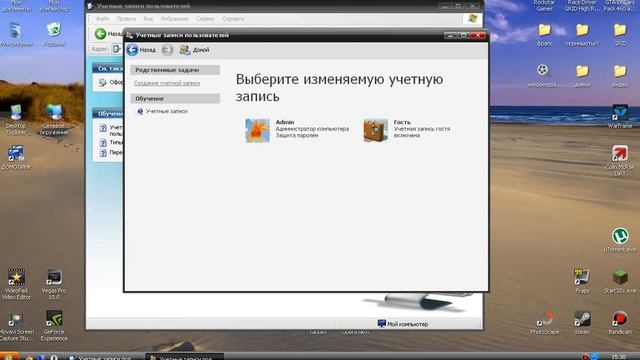The image size is (640, 360).
Task: Open Desktop Explorer desktop icon
Action: coord(16,112)
